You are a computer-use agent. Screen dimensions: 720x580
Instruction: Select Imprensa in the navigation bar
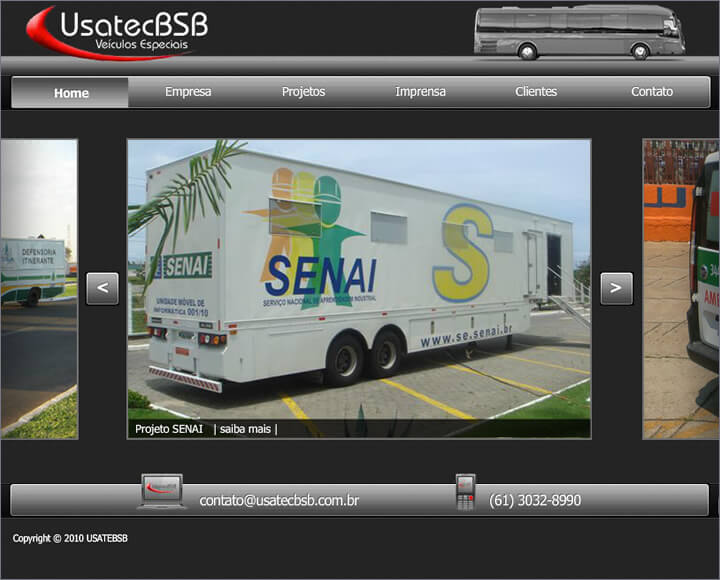pyautogui.click(x=420, y=91)
